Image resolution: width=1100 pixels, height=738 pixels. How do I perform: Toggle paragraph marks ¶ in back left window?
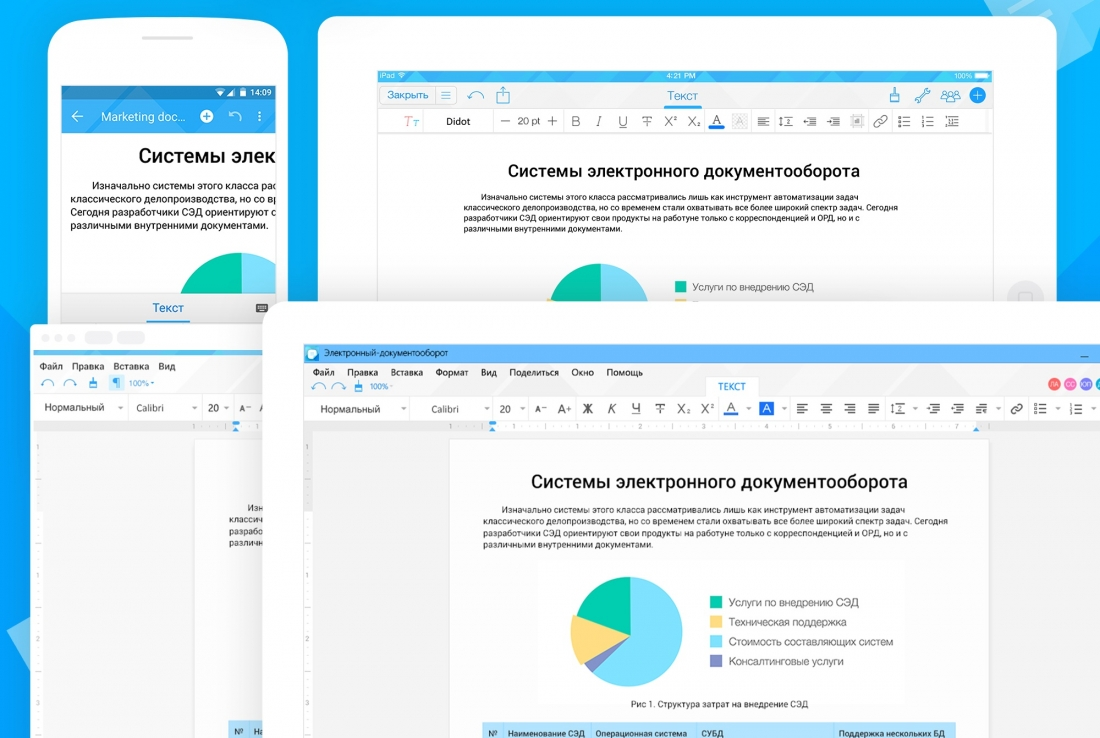[116, 382]
